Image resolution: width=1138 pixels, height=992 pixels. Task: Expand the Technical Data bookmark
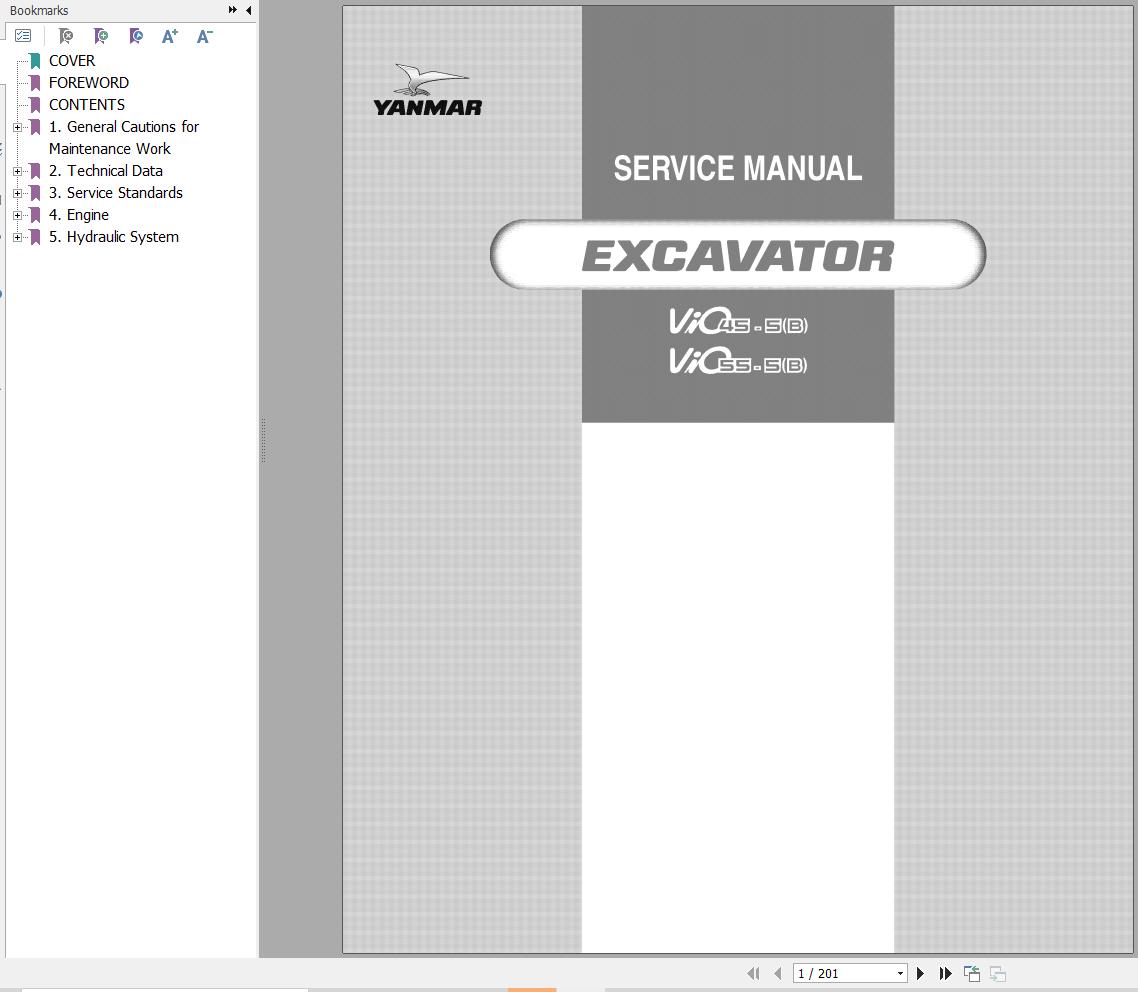point(17,172)
